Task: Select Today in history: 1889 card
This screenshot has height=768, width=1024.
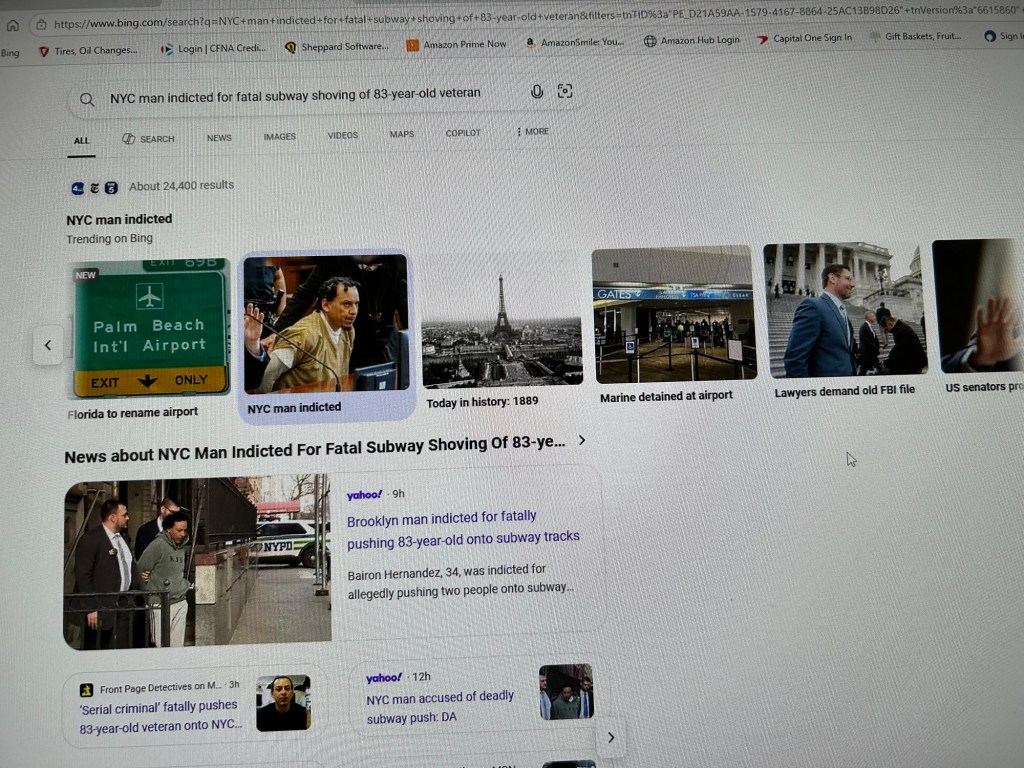Action: [501, 330]
